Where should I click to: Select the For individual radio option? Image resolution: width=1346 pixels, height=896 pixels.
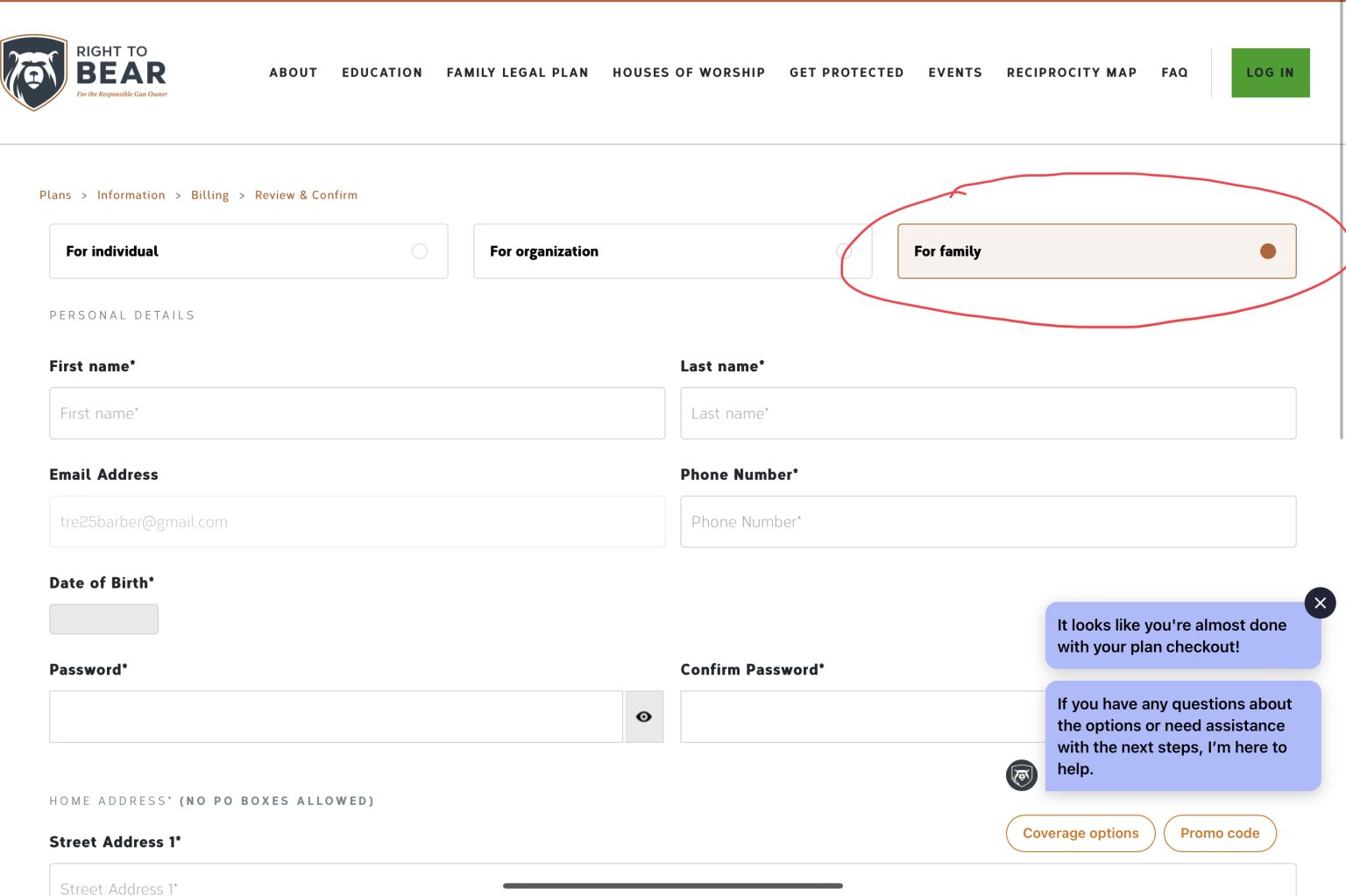pos(420,251)
